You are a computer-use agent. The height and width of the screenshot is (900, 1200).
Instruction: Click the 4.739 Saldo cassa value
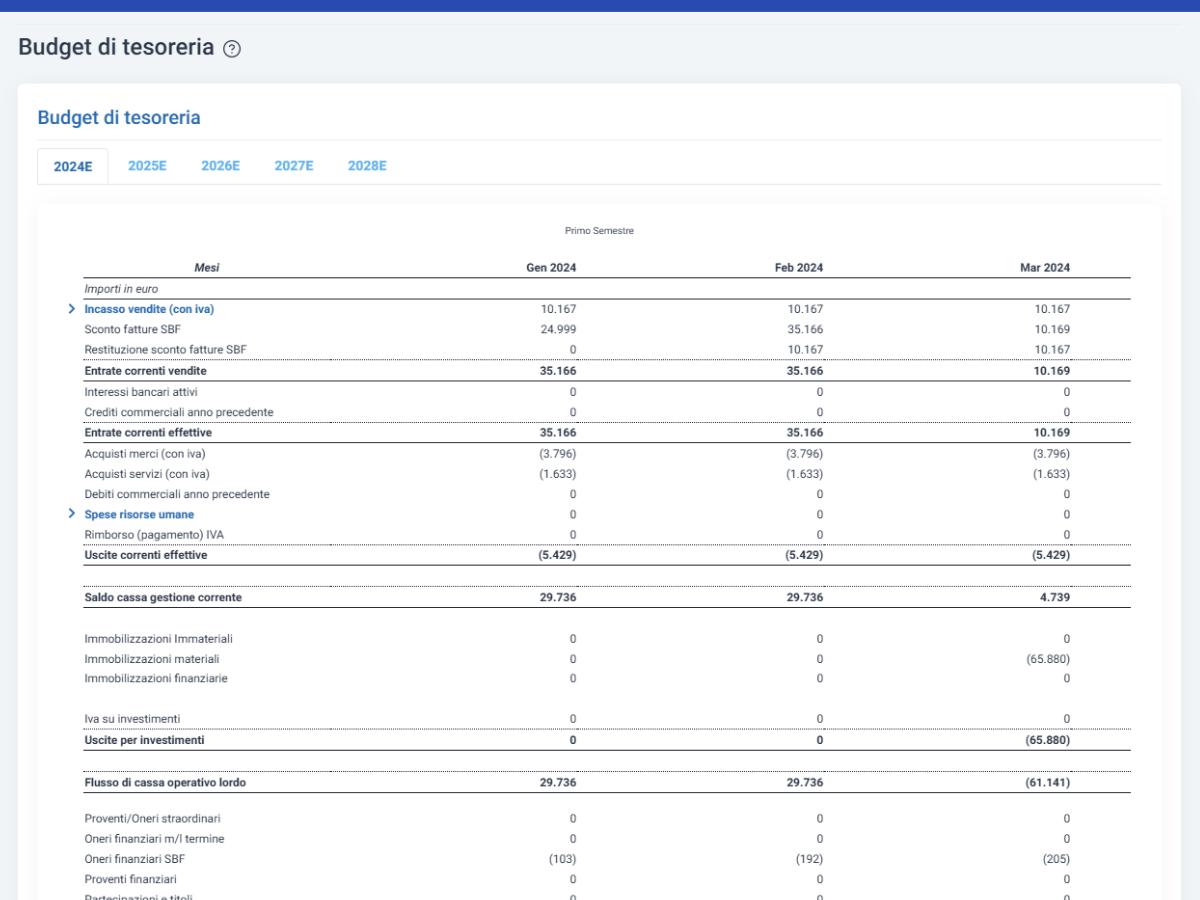[x=1055, y=597]
